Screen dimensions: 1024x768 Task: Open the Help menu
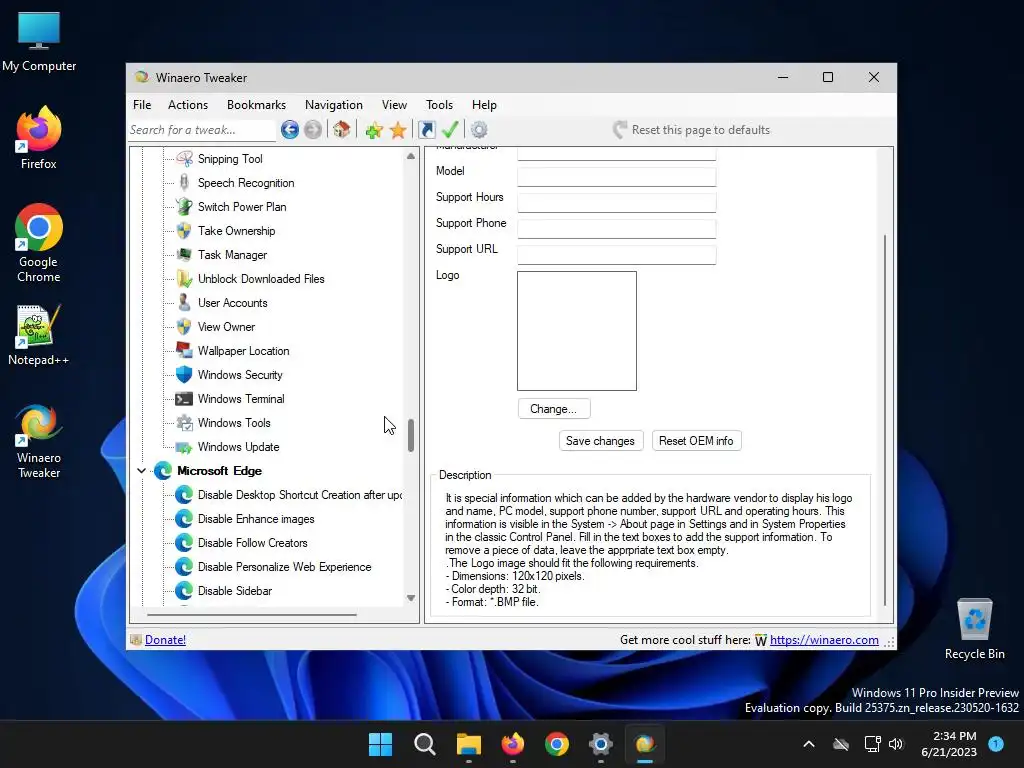point(485,104)
